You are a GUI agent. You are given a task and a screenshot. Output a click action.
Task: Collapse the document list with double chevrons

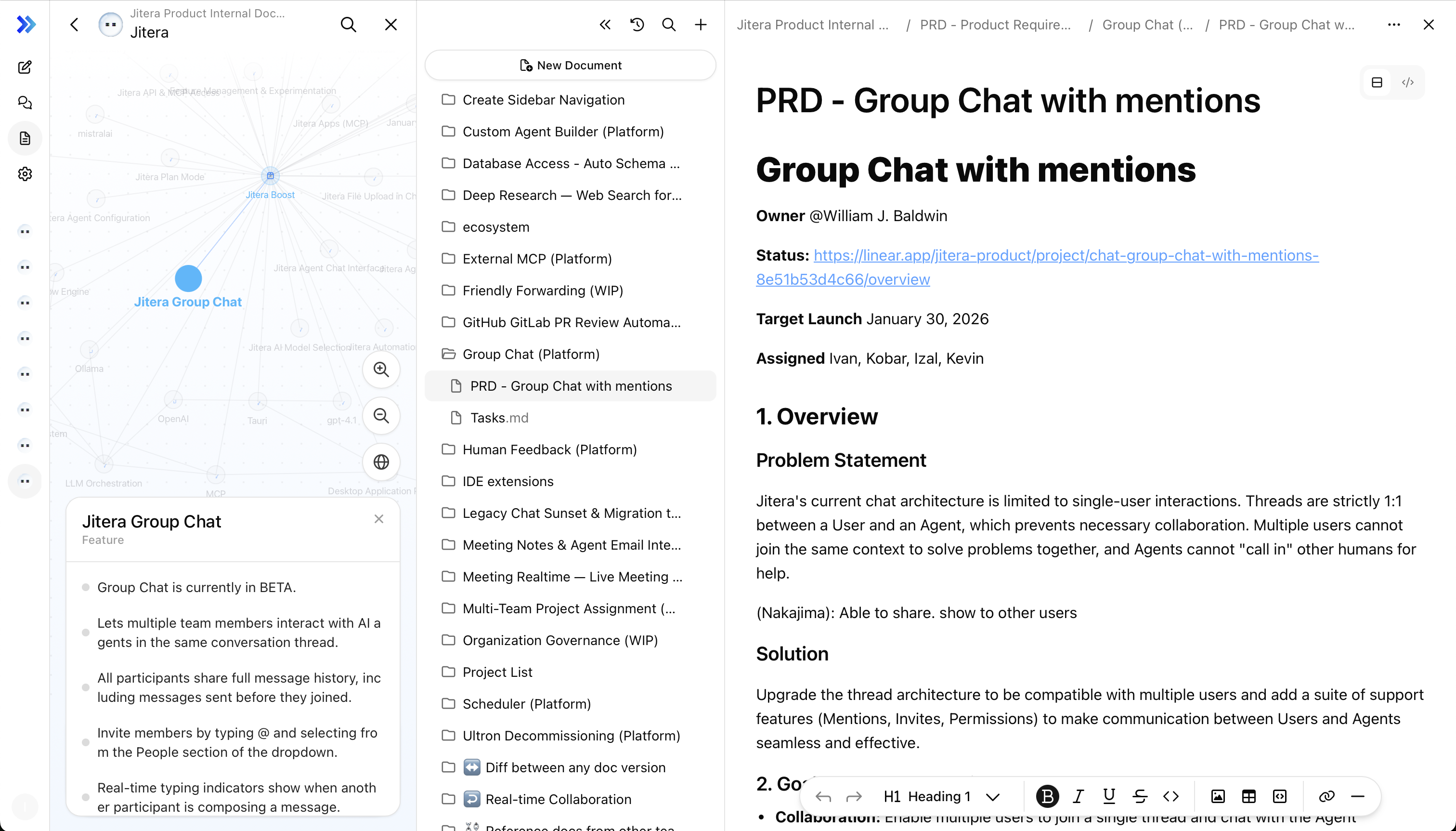point(605,25)
